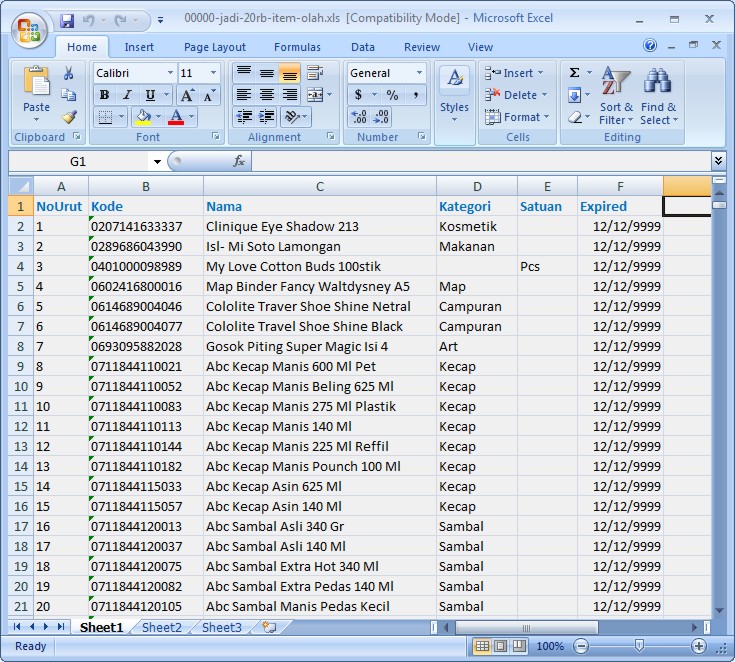The image size is (735, 662).
Task: Open the font name Calibri dropdown
Action: tap(169, 73)
